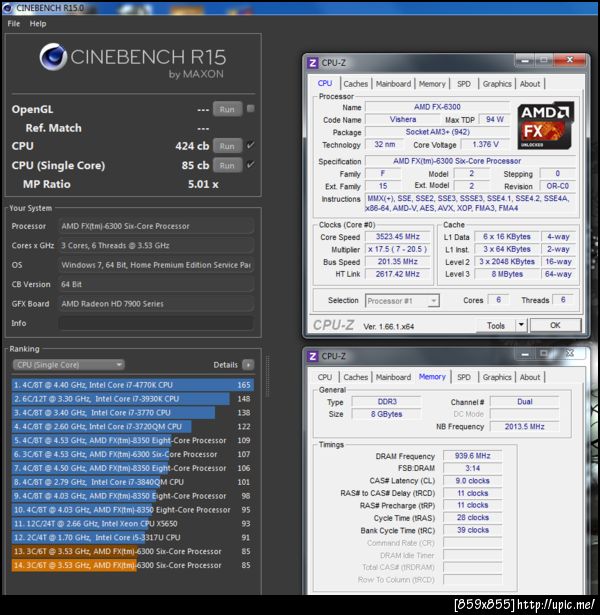Run the CPU (Single Core) benchmark
The height and width of the screenshot is (615, 600).
(x=227, y=165)
